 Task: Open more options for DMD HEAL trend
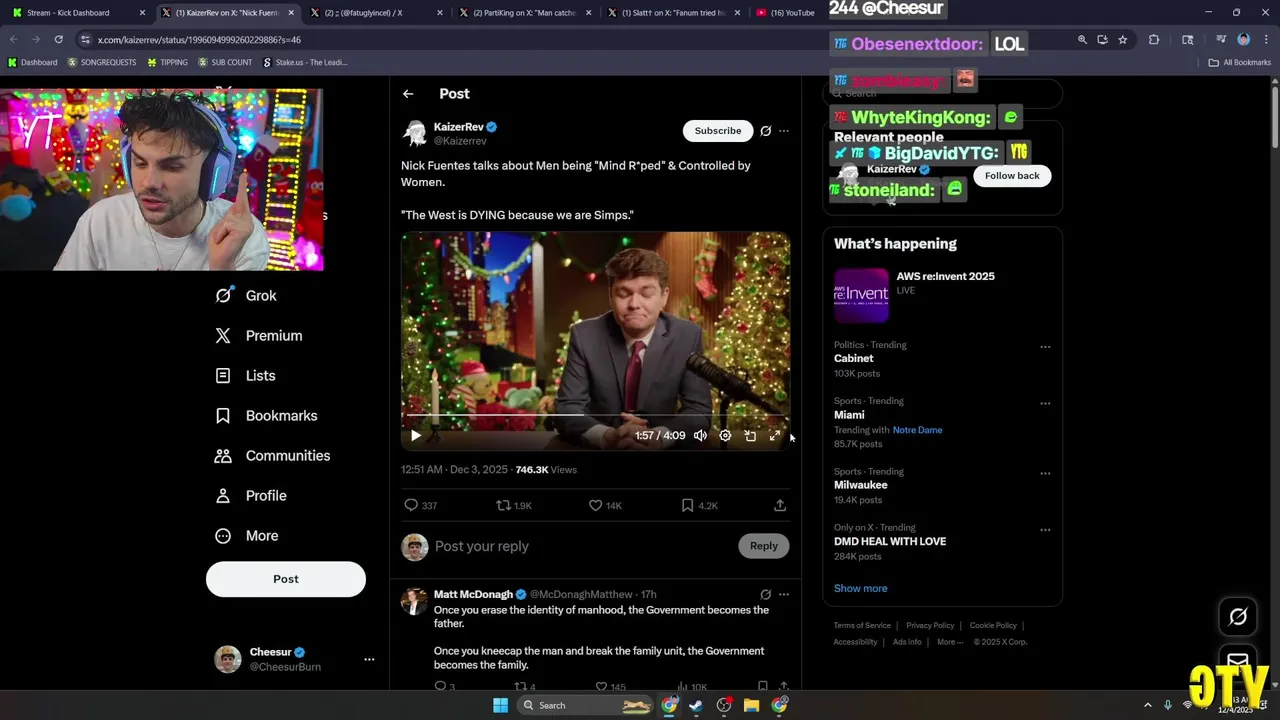click(x=1045, y=529)
